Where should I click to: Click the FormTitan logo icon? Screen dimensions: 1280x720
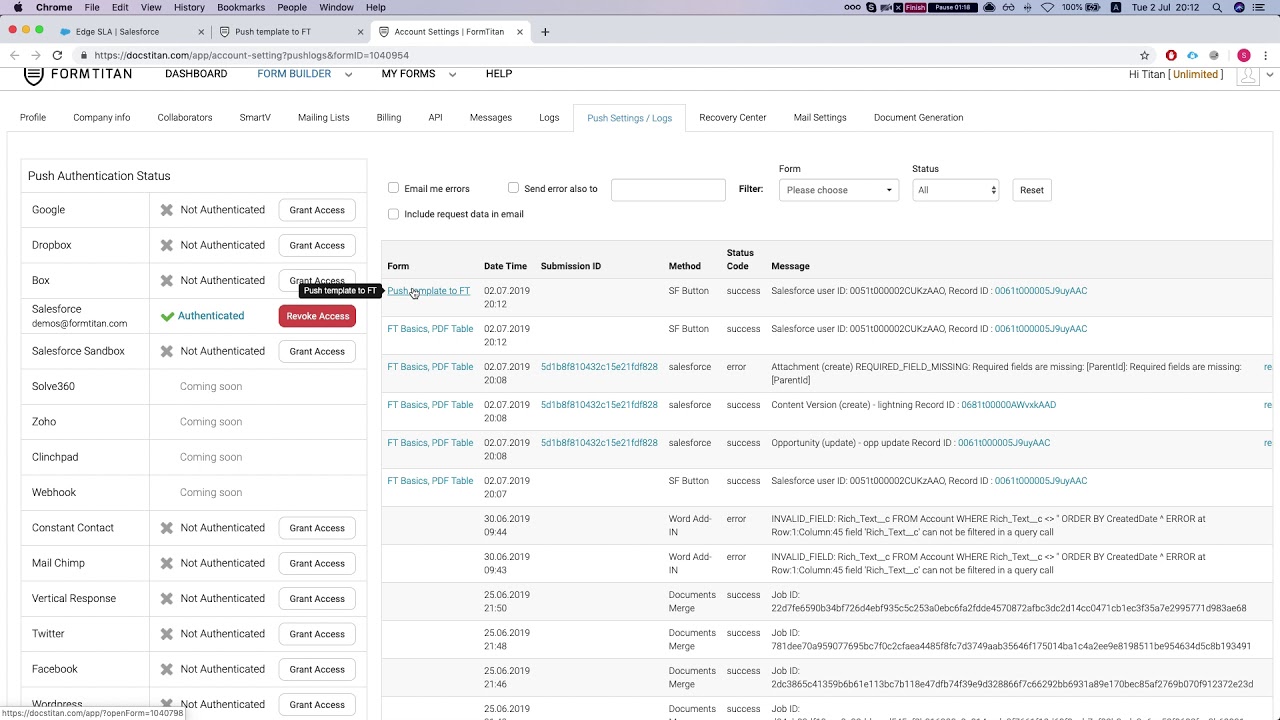[33, 75]
